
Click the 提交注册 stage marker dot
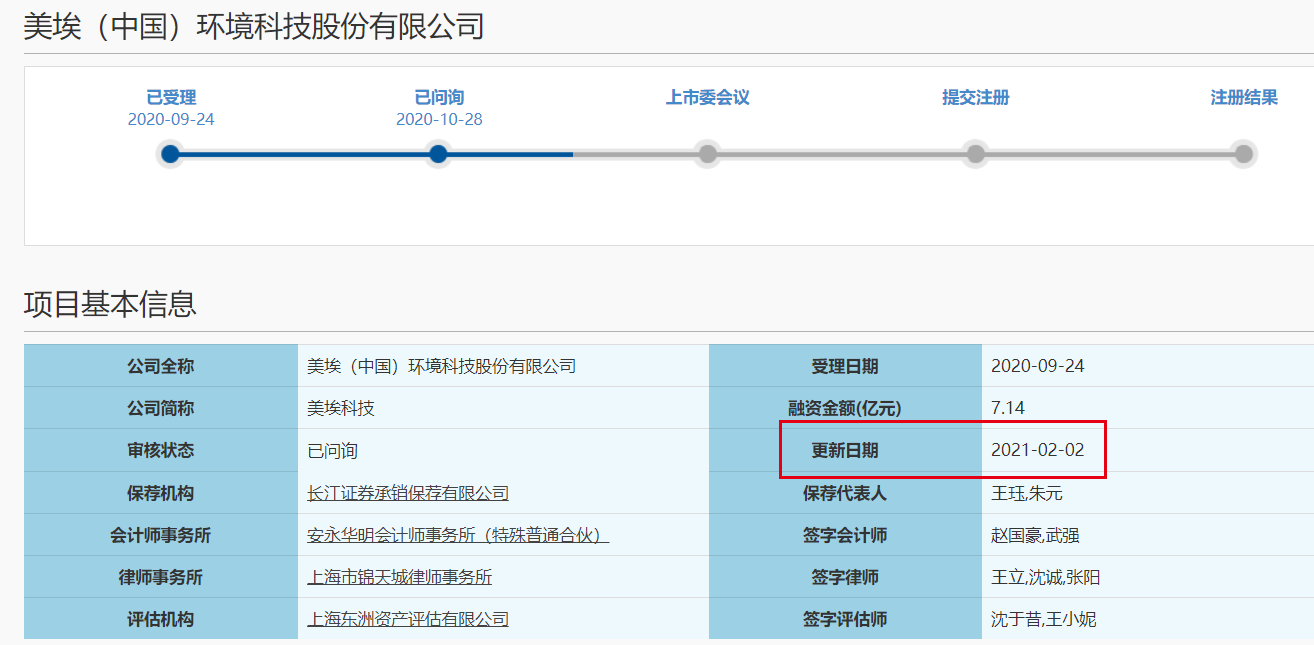click(975, 154)
